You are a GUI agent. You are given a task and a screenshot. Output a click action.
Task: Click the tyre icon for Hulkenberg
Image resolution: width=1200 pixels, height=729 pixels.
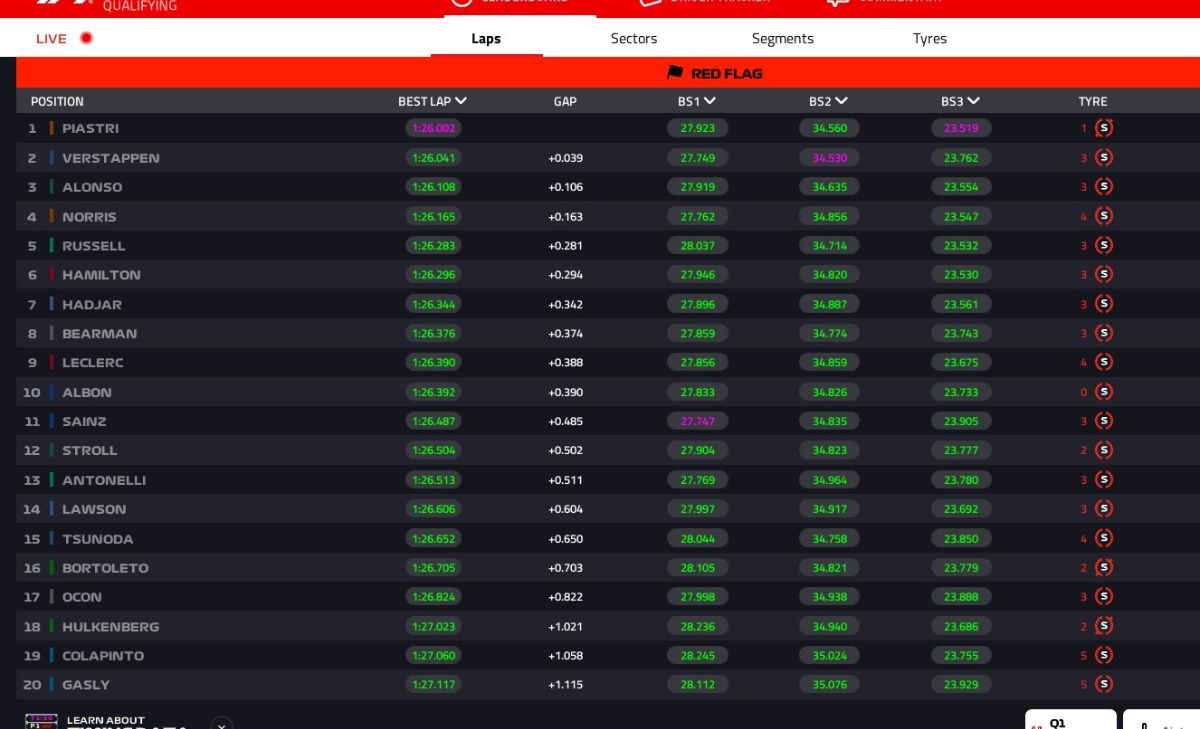pos(1104,626)
